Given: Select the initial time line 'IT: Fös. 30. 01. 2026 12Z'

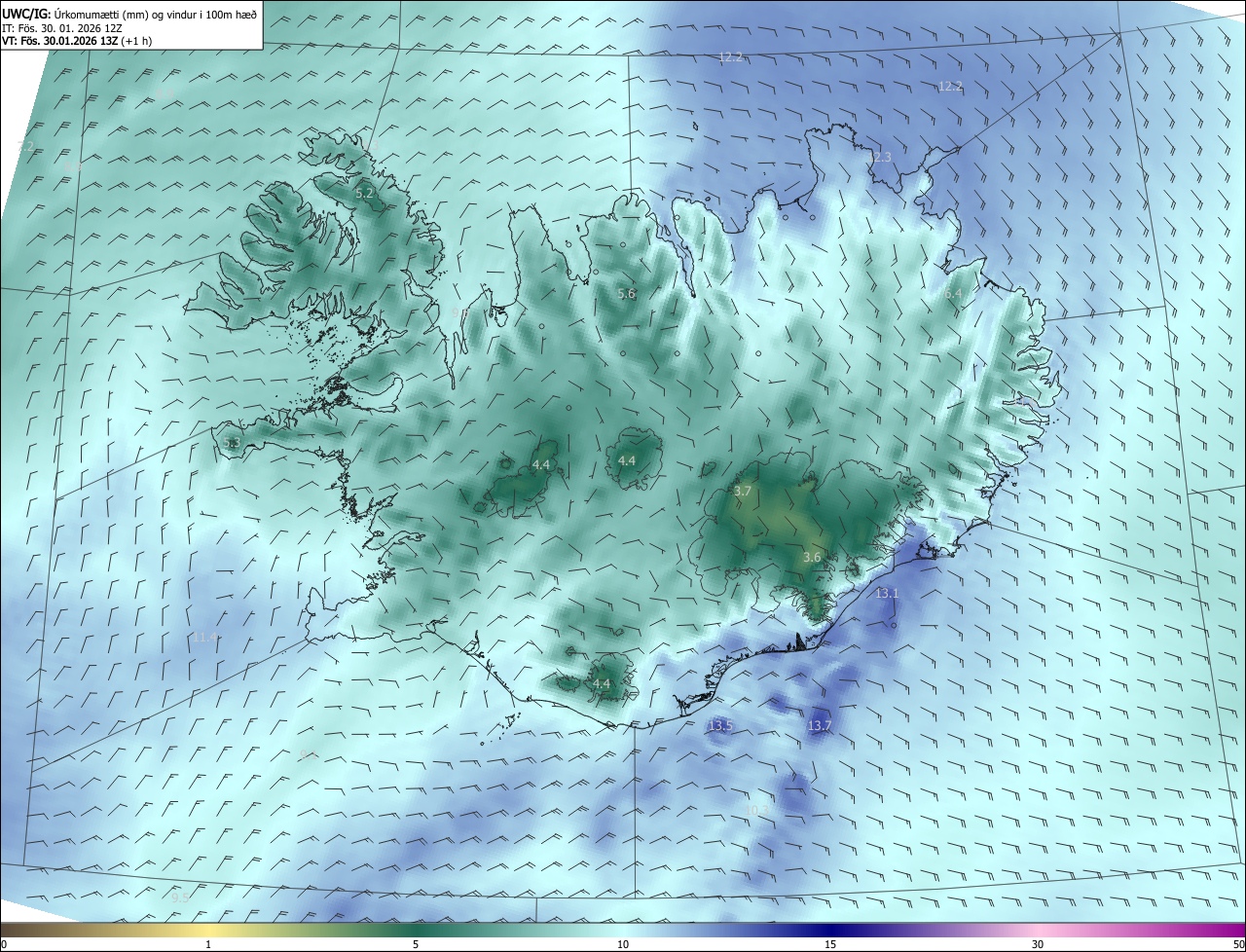Looking at the screenshot, I should point(62,27).
